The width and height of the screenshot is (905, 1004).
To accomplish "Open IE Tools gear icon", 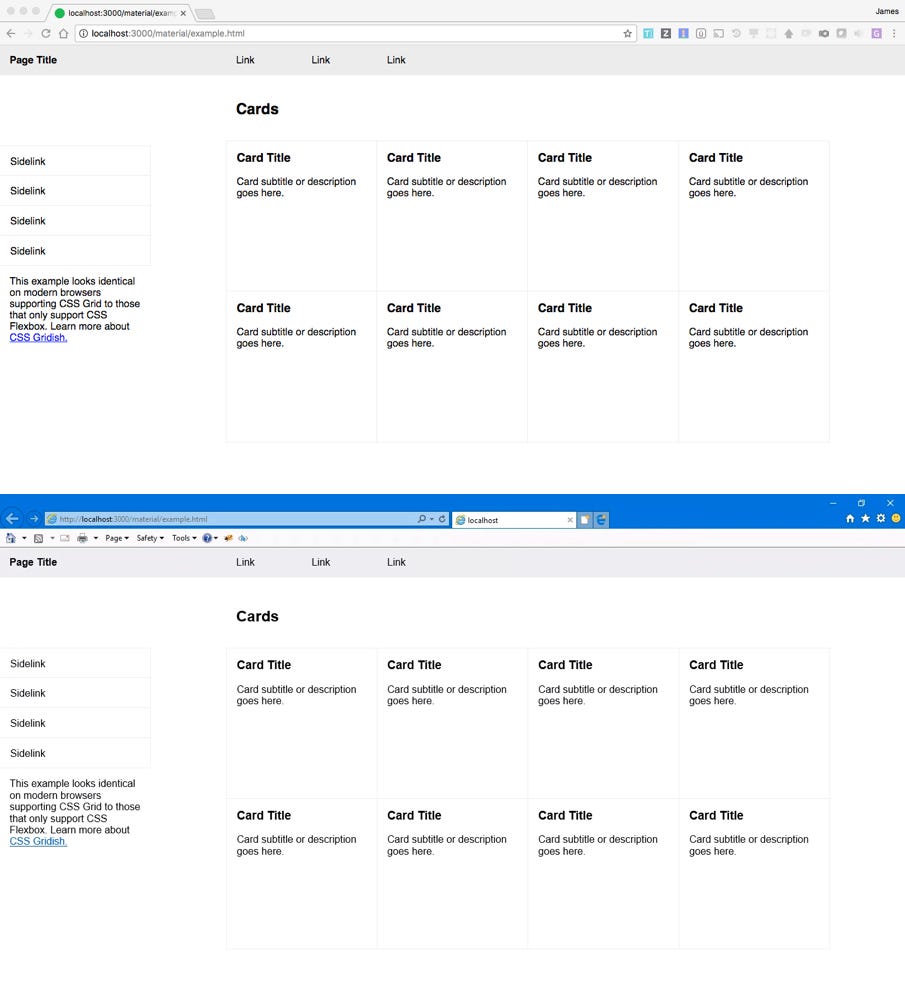I will pos(881,519).
